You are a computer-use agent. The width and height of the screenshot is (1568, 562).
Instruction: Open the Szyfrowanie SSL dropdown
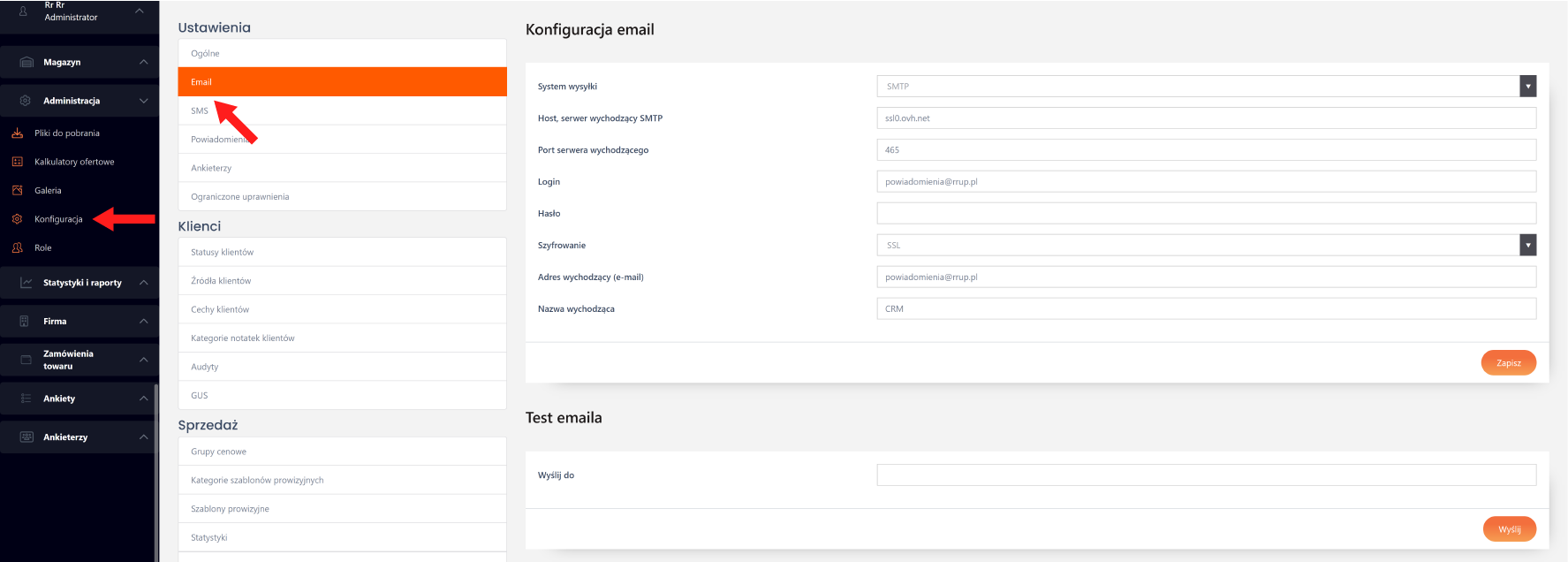coord(1206,246)
